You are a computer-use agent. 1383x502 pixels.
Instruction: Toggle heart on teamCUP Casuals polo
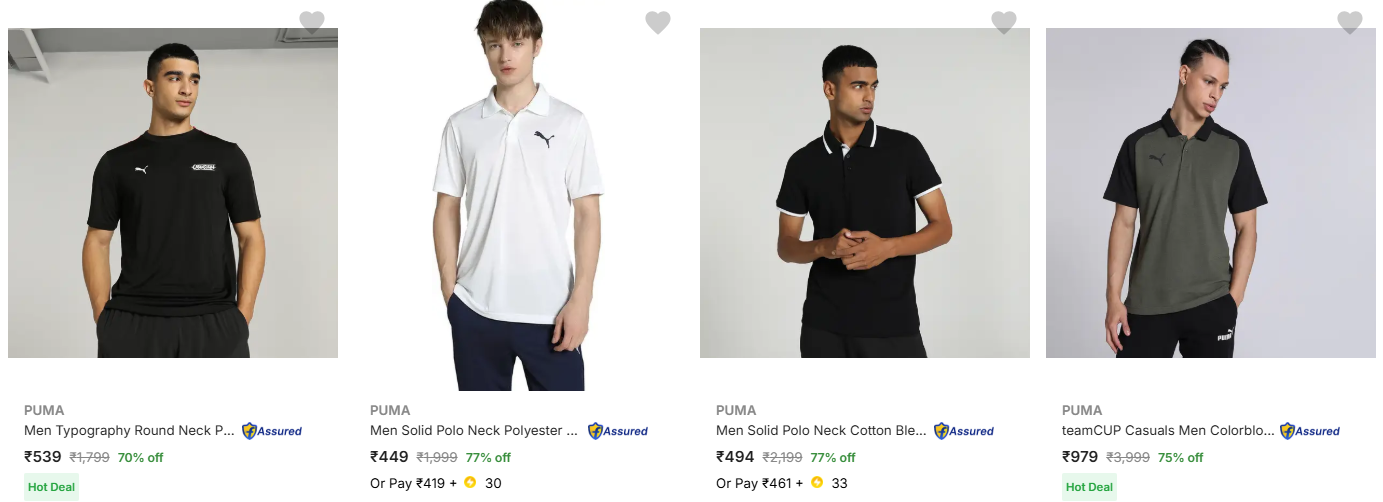tap(1350, 22)
